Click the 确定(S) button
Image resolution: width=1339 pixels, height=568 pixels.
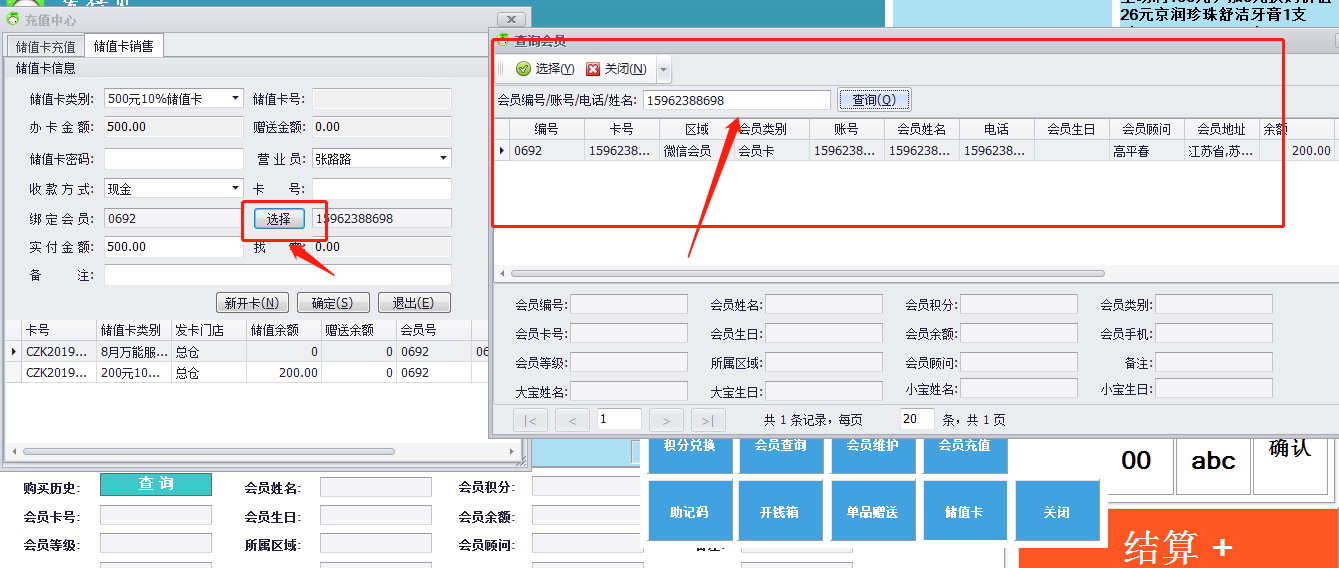pyautogui.click(x=332, y=303)
